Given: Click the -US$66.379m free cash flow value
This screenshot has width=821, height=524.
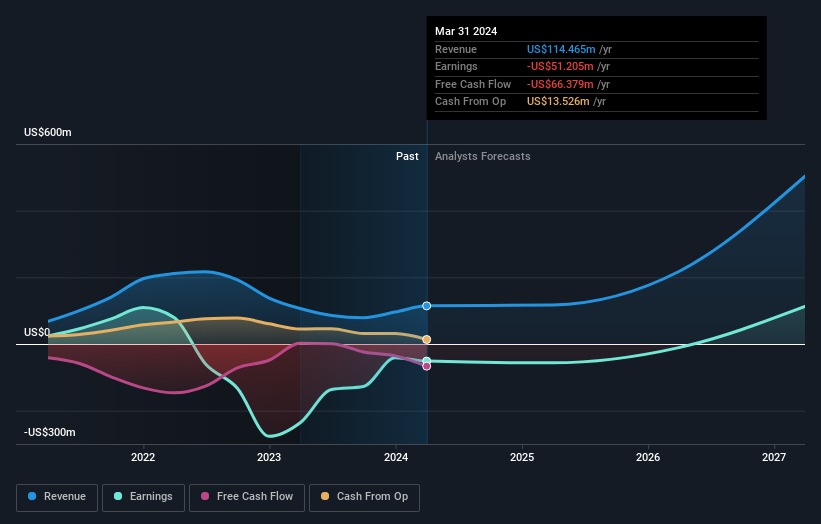Looking at the screenshot, I should (x=560, y=84).
